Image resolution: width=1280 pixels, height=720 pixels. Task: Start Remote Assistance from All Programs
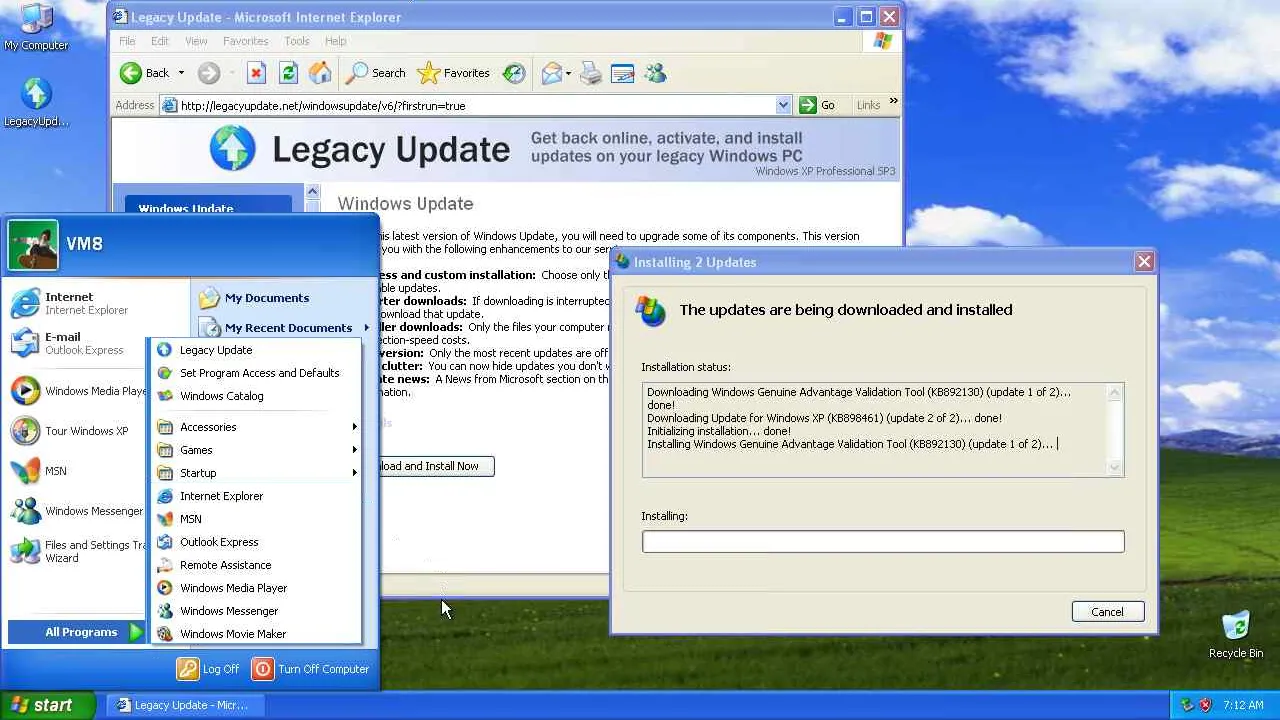click(257, 565)
